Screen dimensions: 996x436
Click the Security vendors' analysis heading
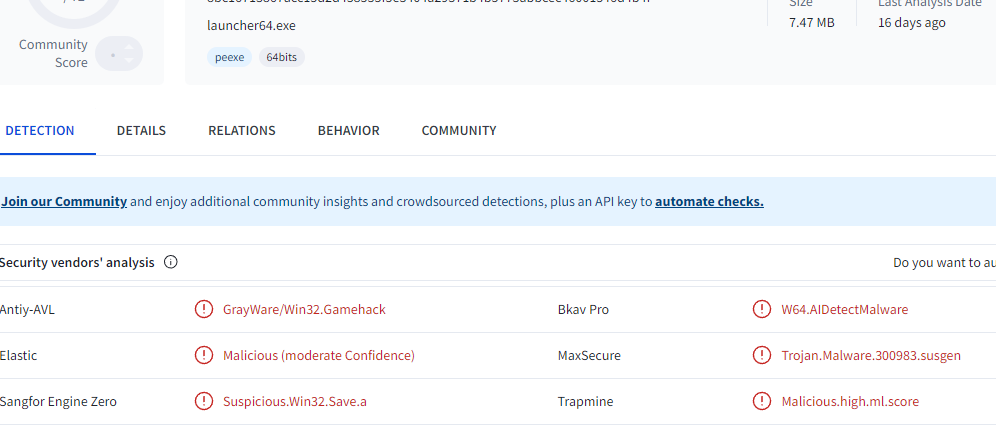tap(77, 262)
